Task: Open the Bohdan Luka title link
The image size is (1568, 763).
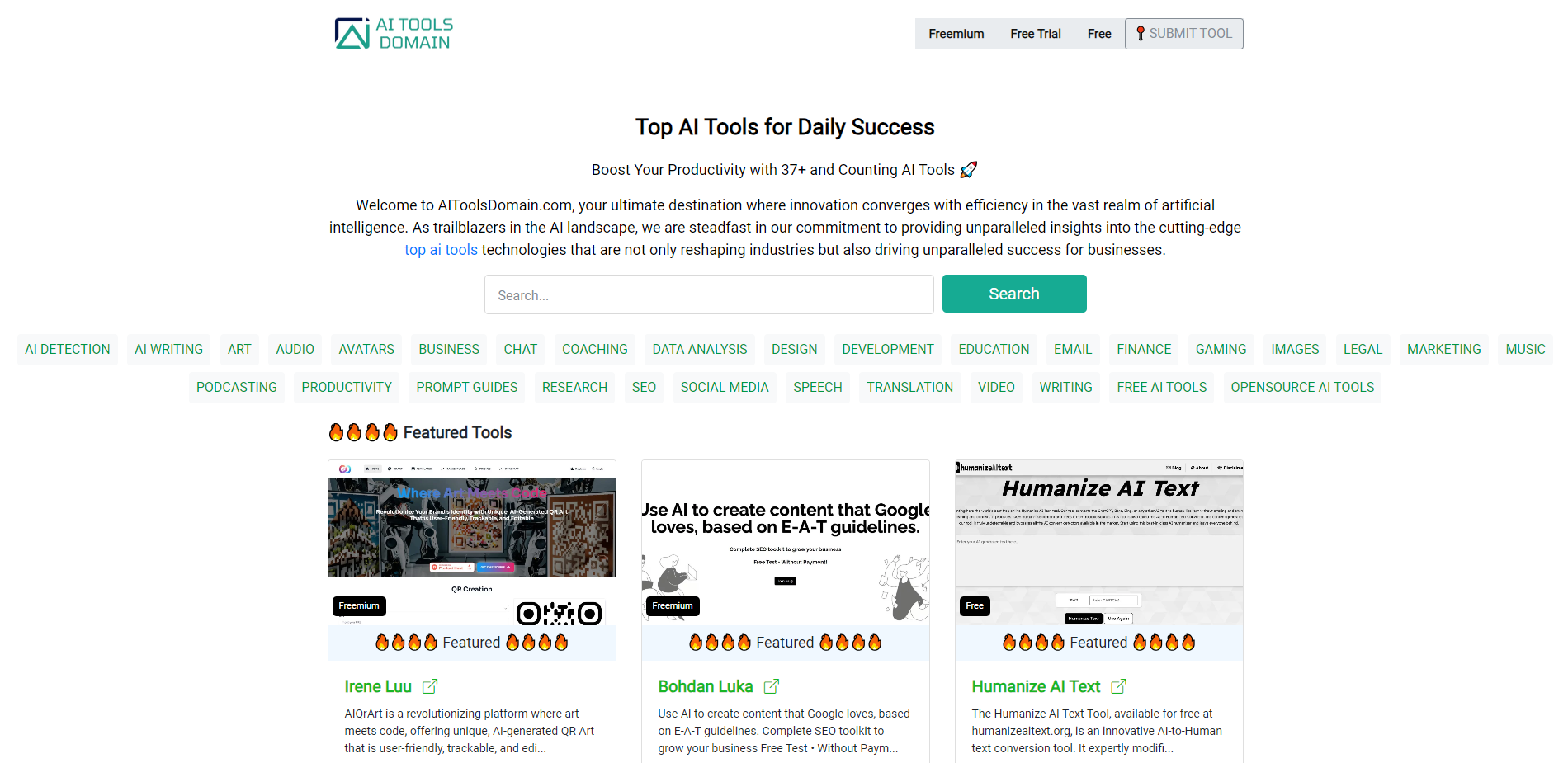Action: click(x=706, y=686)
